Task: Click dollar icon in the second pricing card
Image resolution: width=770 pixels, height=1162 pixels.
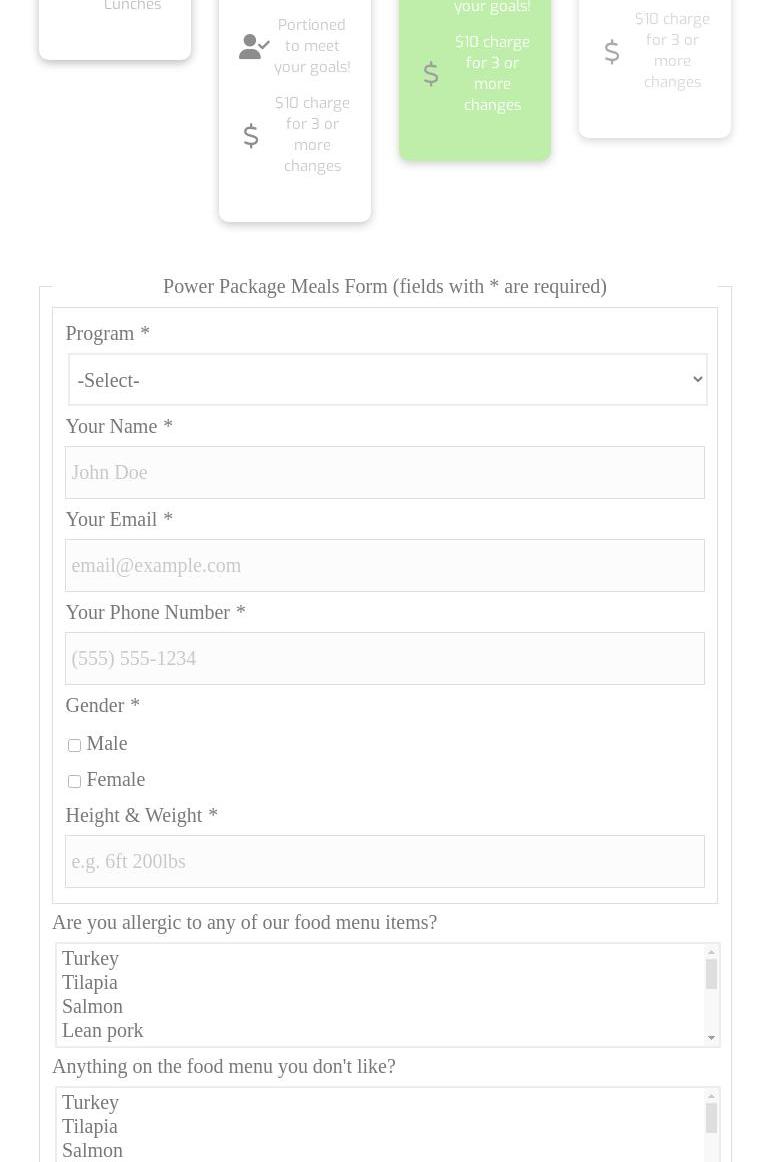Action: 251,135
